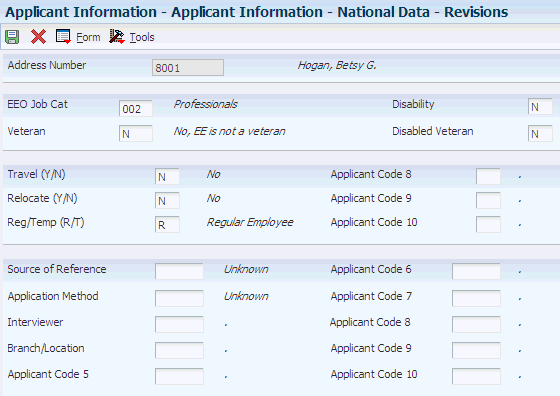Focus the Reg/Temp (R/T) field
560x396 pixels.
click(167, 225)
